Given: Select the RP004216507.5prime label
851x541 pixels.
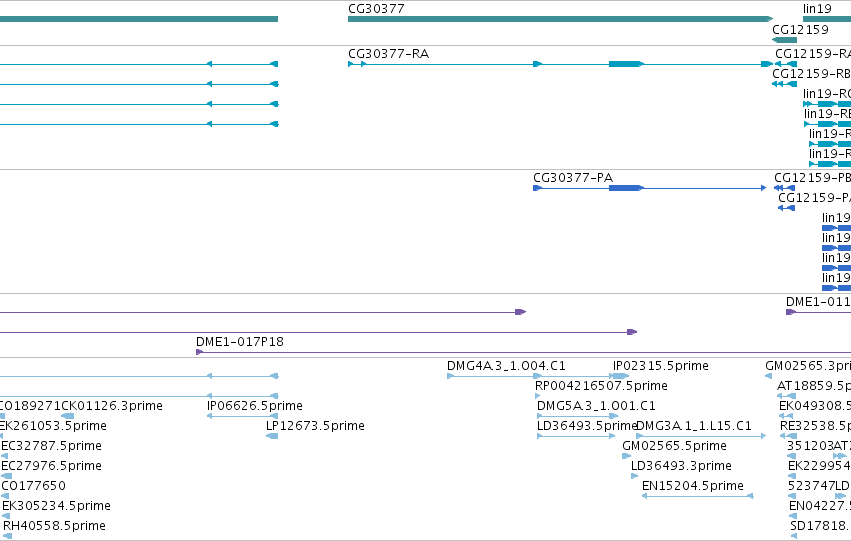Looking at the screenshot, I should [601, 386].
